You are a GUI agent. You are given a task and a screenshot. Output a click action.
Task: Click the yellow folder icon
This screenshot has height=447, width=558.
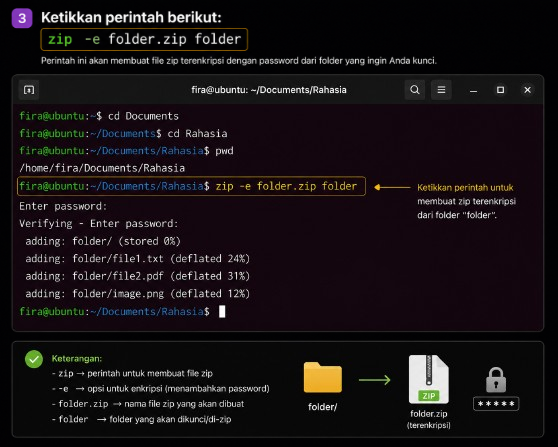point(323,377)
